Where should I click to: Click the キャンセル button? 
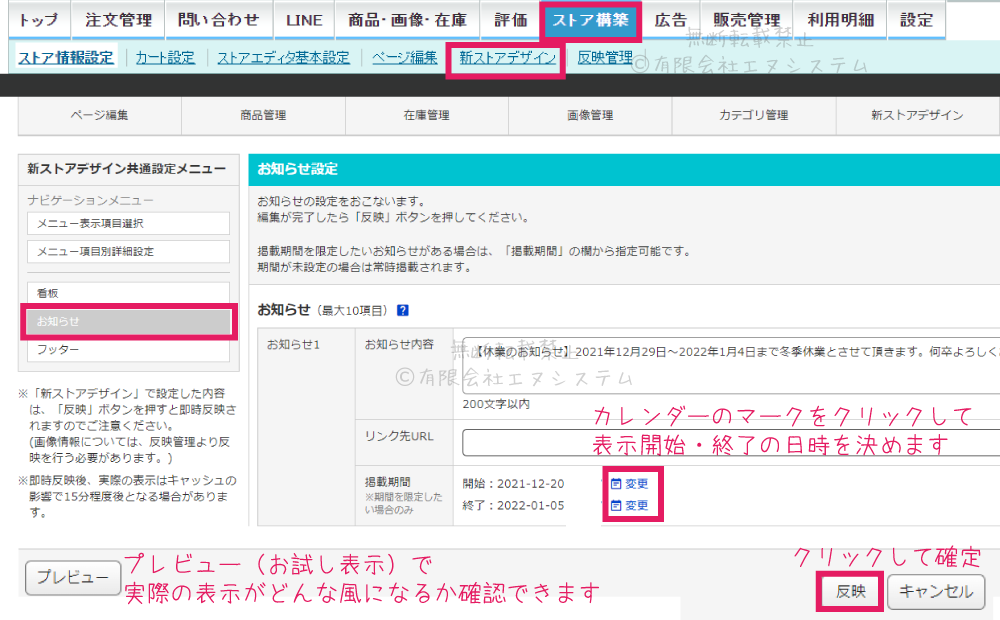936,592
